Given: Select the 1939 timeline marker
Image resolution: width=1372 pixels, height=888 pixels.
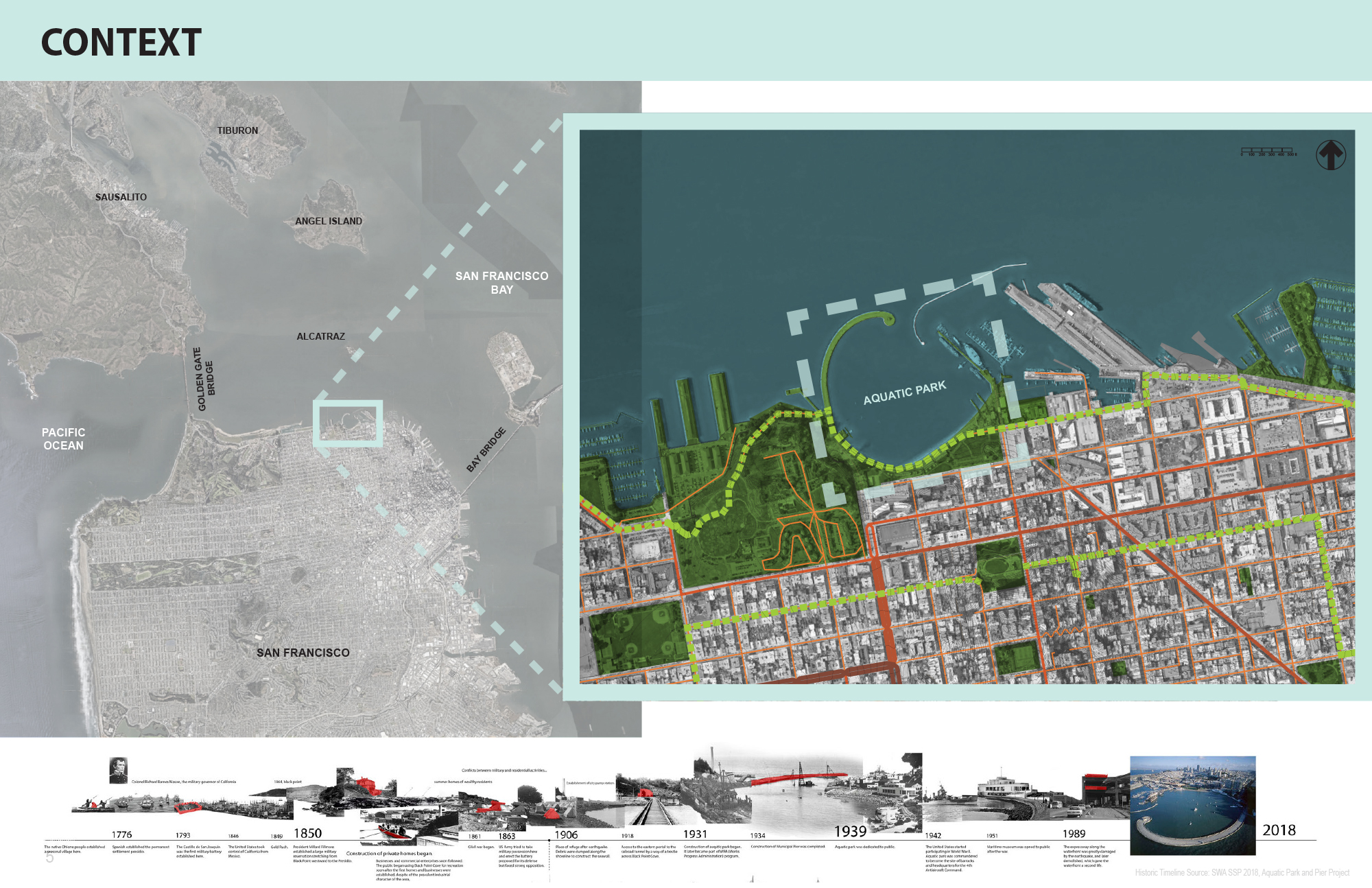Looking at the screenshot, I should click(x=850, y=832).
